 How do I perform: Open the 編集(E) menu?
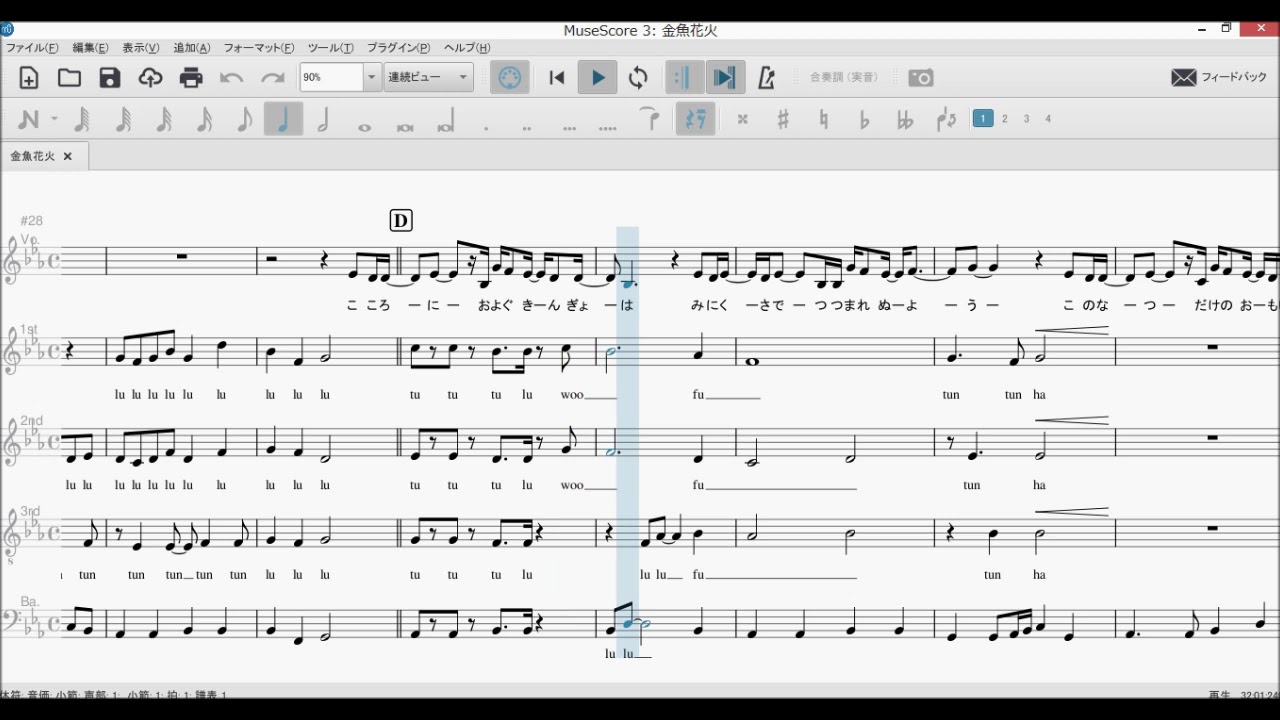[x=90, y=48]
